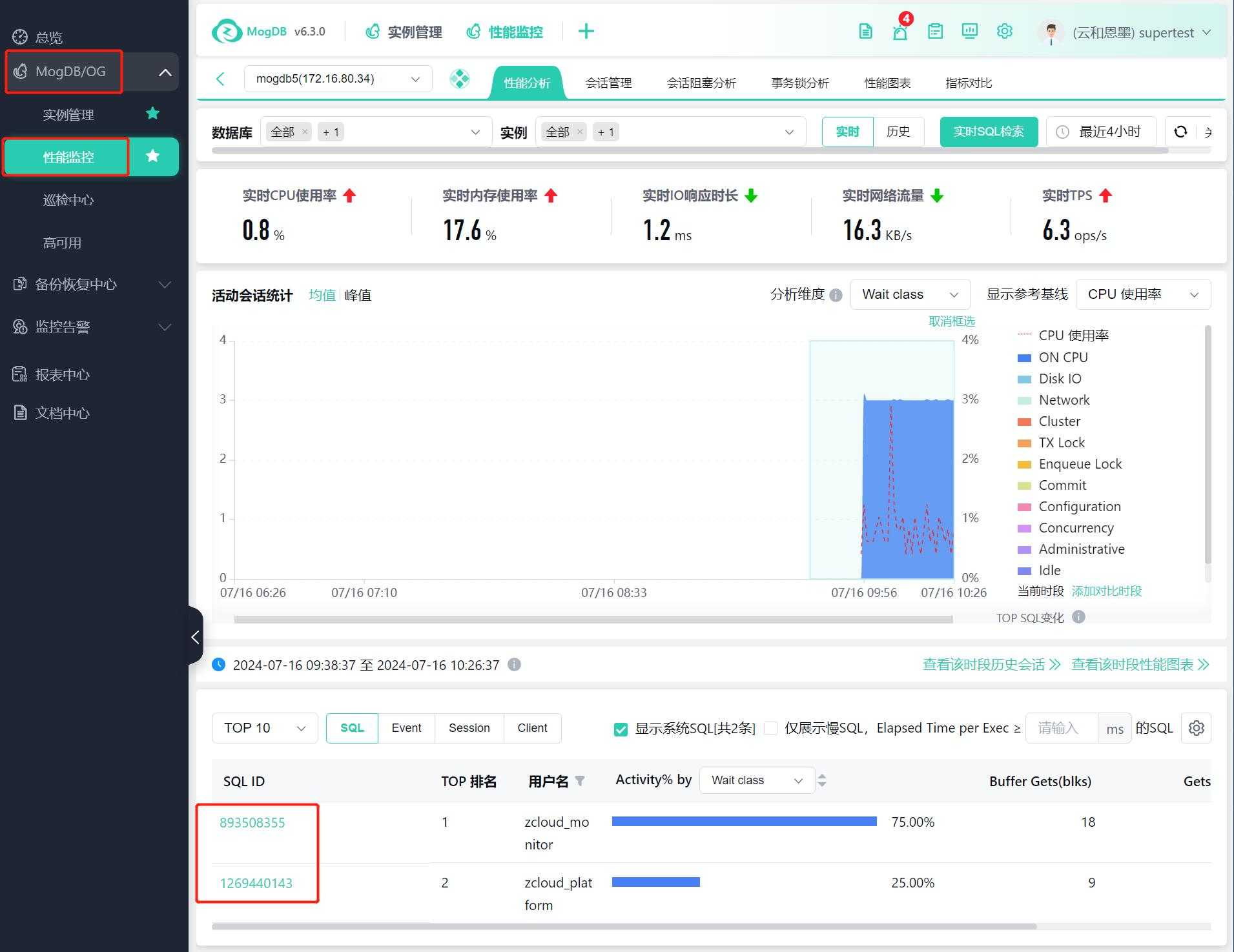Open 查看该时段历史会话 link
The width and height of the screenshot is (1234, 952).
[x=991, y=664]
